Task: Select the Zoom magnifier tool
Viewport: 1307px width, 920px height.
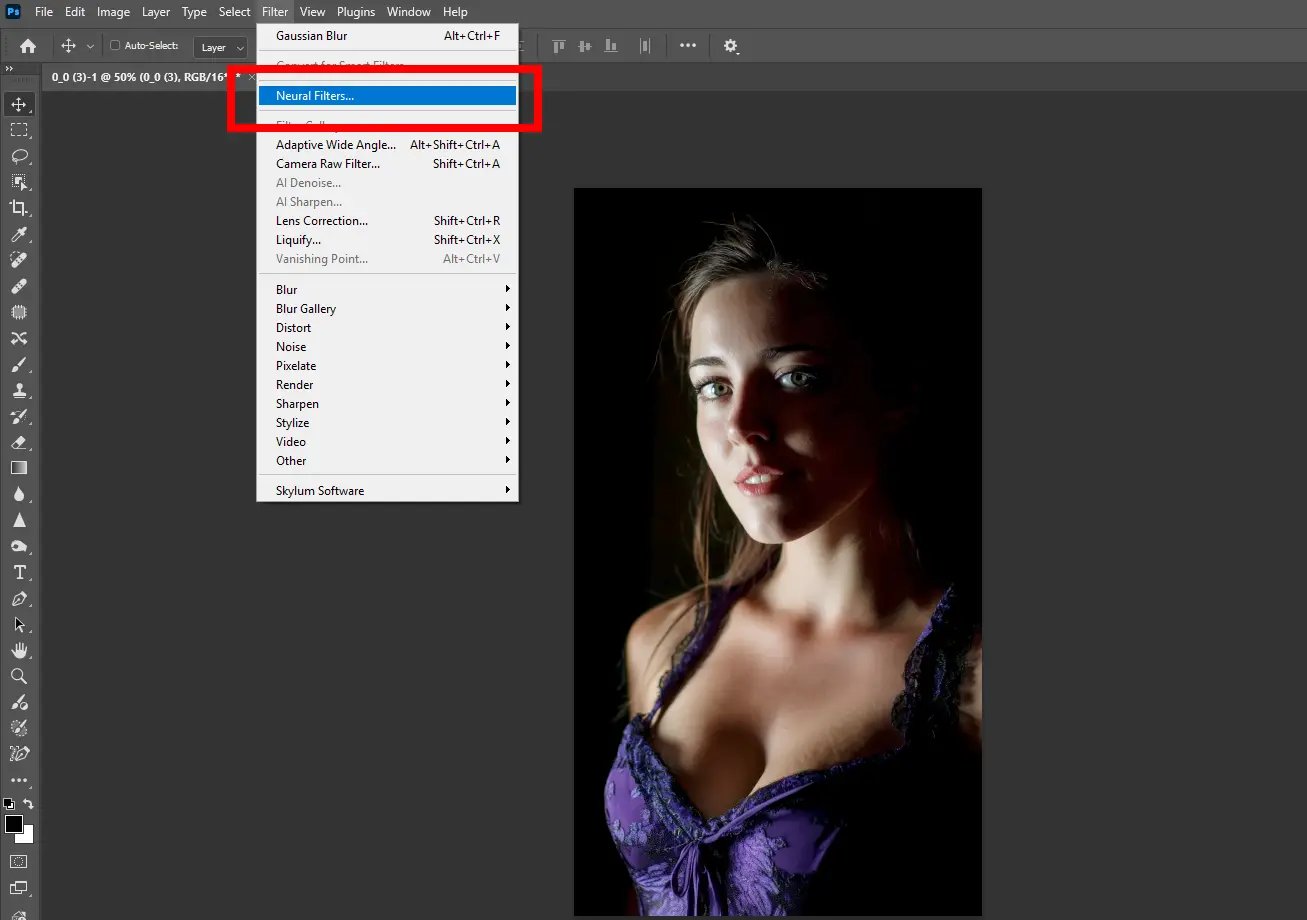Action: point(19,676)
